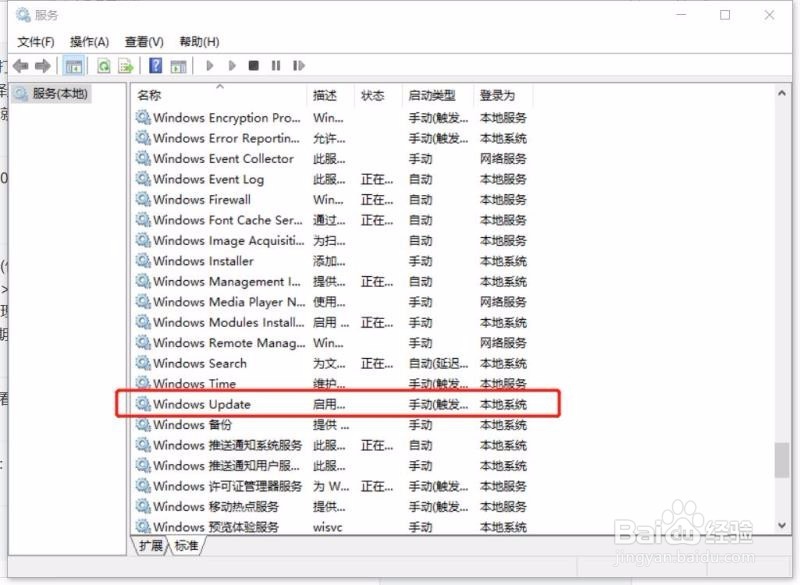Image resolution: width=800 pixels, height=585 pixels.
Task: Click gear icon beside Windows Installer
Action: point(143,261)
